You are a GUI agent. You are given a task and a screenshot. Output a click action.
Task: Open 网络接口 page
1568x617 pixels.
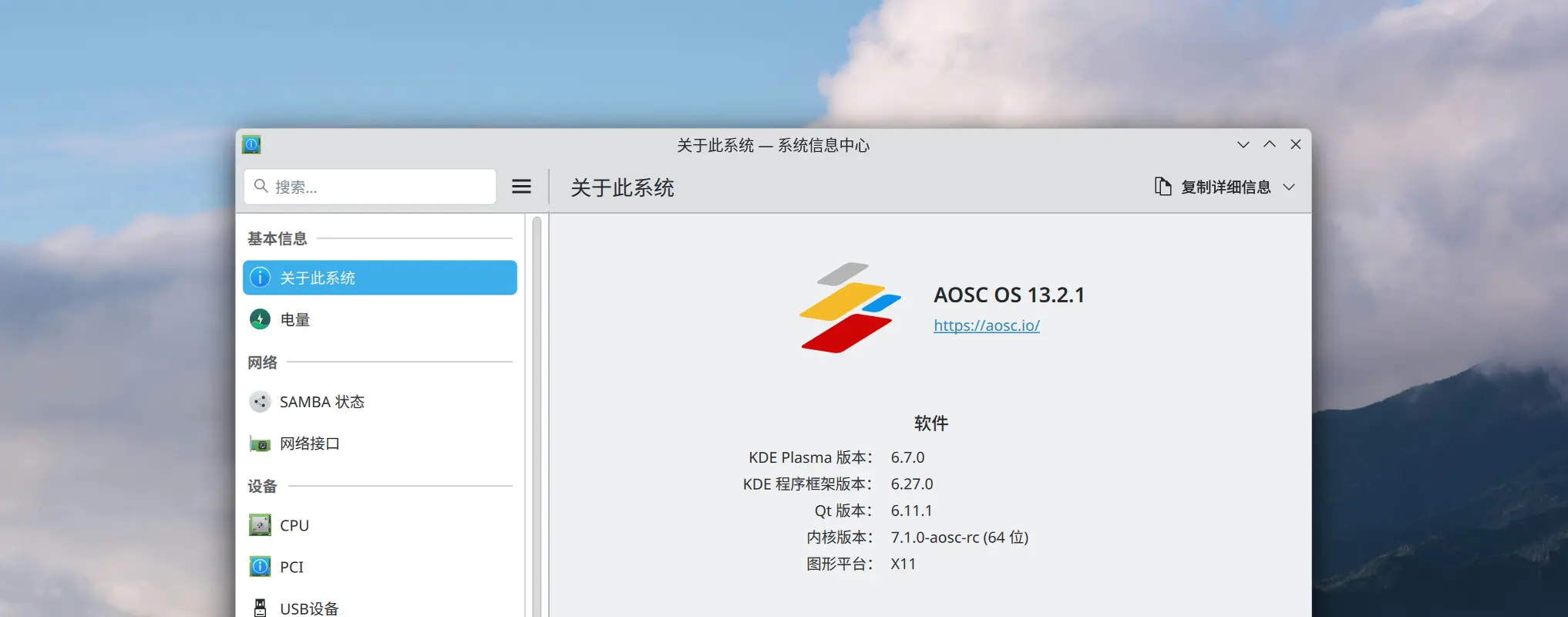[380, 443]
